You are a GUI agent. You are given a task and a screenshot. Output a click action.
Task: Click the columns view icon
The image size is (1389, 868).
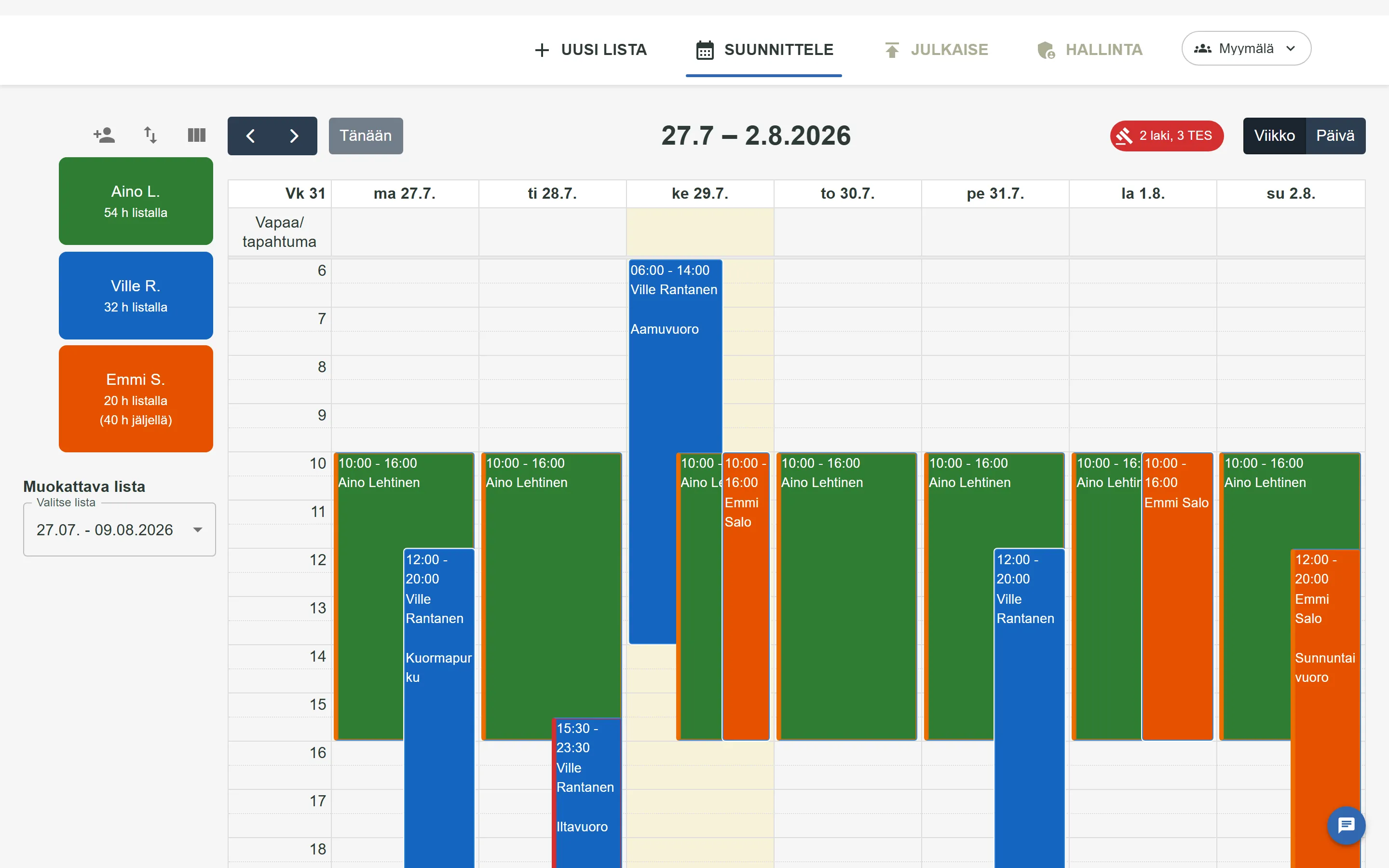197,136
